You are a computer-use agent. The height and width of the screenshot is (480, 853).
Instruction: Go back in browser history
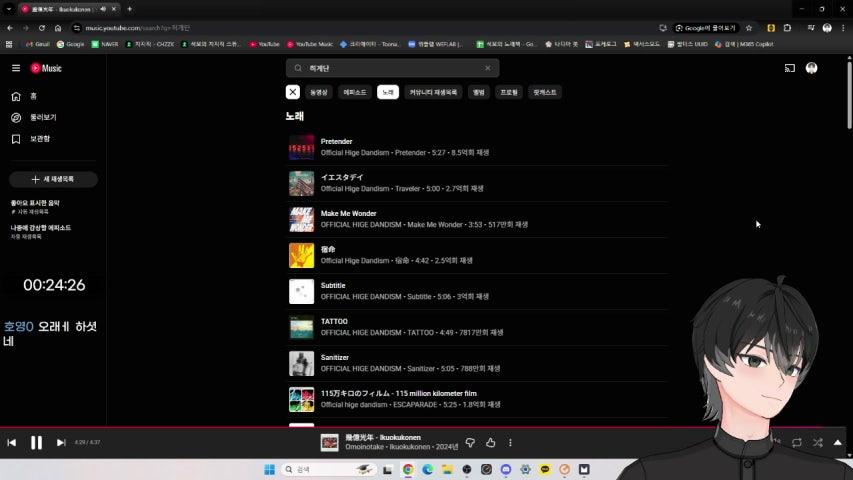tap(10, 28)
